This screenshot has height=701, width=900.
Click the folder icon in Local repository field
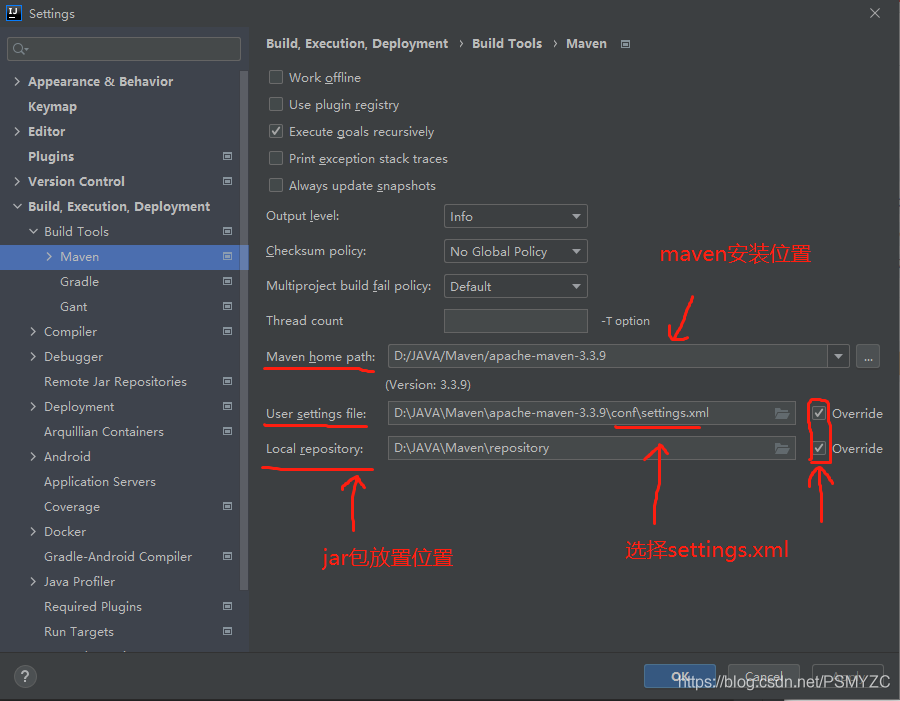(x=782, y=448)
